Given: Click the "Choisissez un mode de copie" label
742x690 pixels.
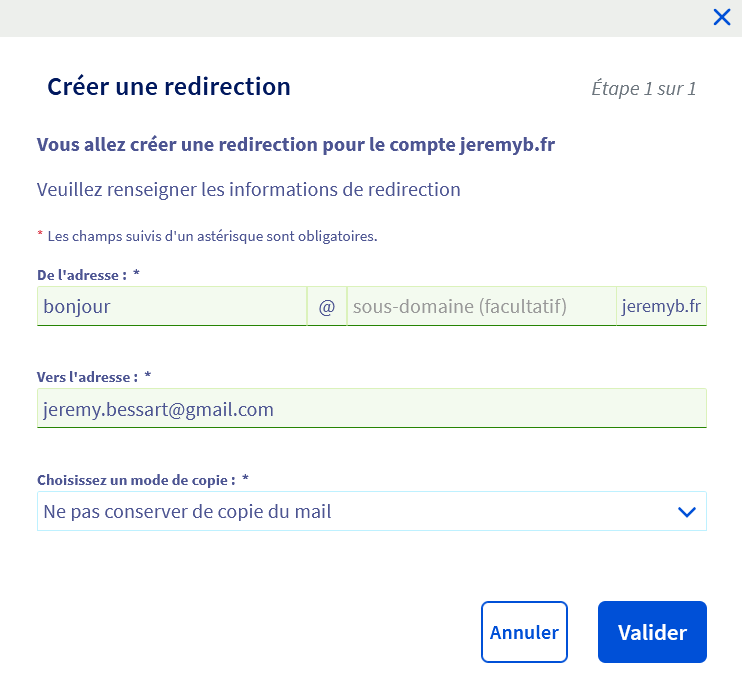Looking at the screenshot, I should point(136,480).
